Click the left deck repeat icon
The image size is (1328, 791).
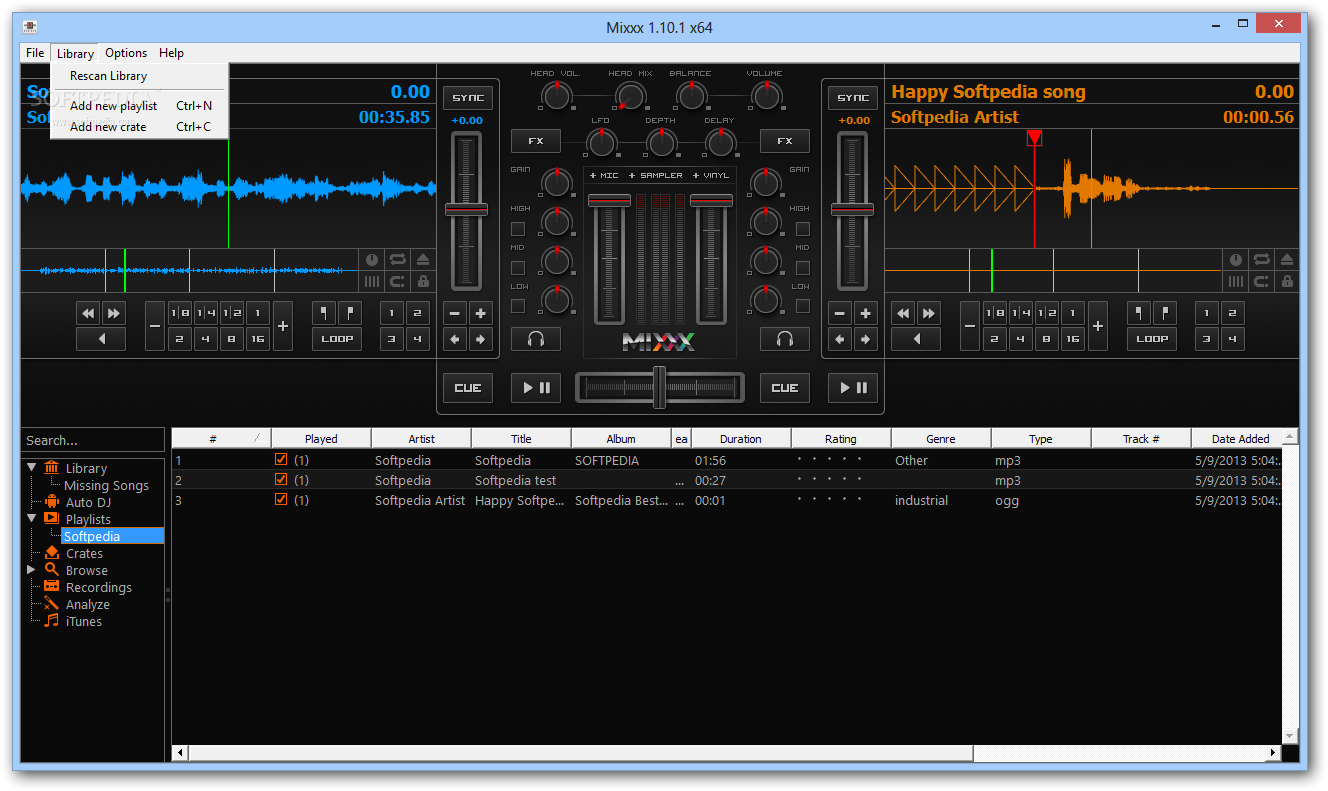pyautogui.click(x=397, y=260)
